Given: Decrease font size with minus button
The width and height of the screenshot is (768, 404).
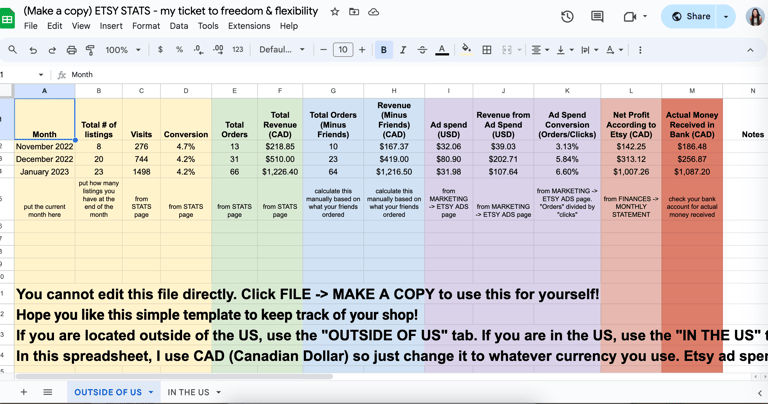Looking at the screenshot, I should coord(323,50).
